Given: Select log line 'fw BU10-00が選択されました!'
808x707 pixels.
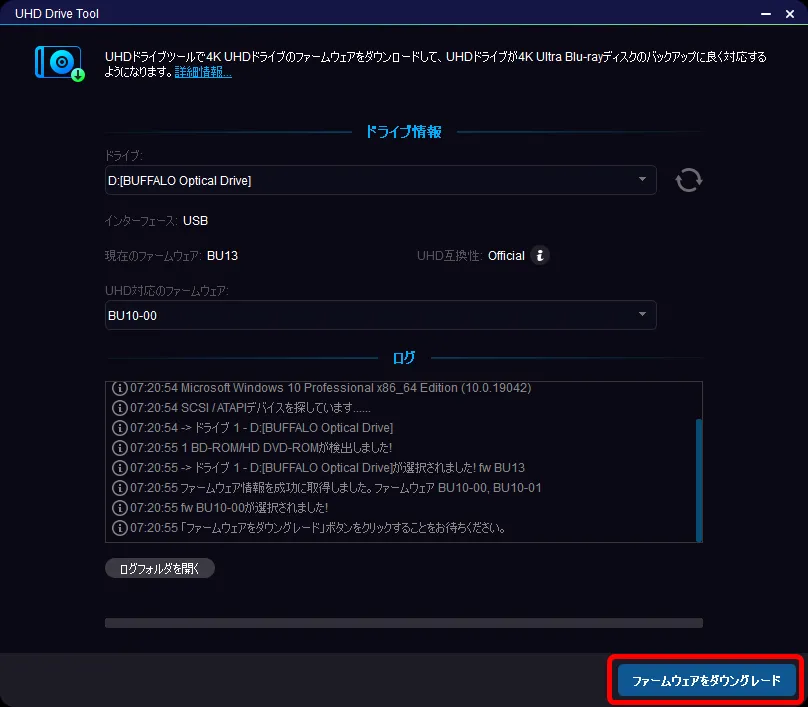Looking at the screenshot, I should (x=229, y=508).
